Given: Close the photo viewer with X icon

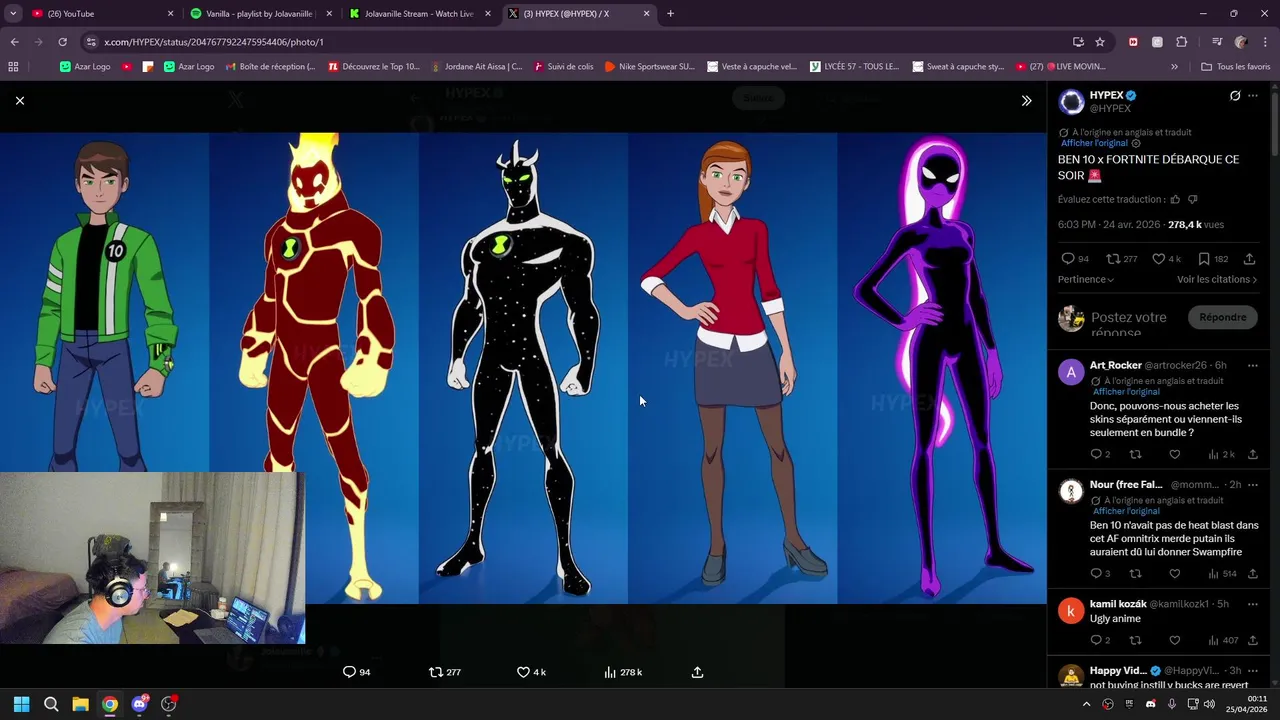Looking at the screenshot, I should point(20,100).
